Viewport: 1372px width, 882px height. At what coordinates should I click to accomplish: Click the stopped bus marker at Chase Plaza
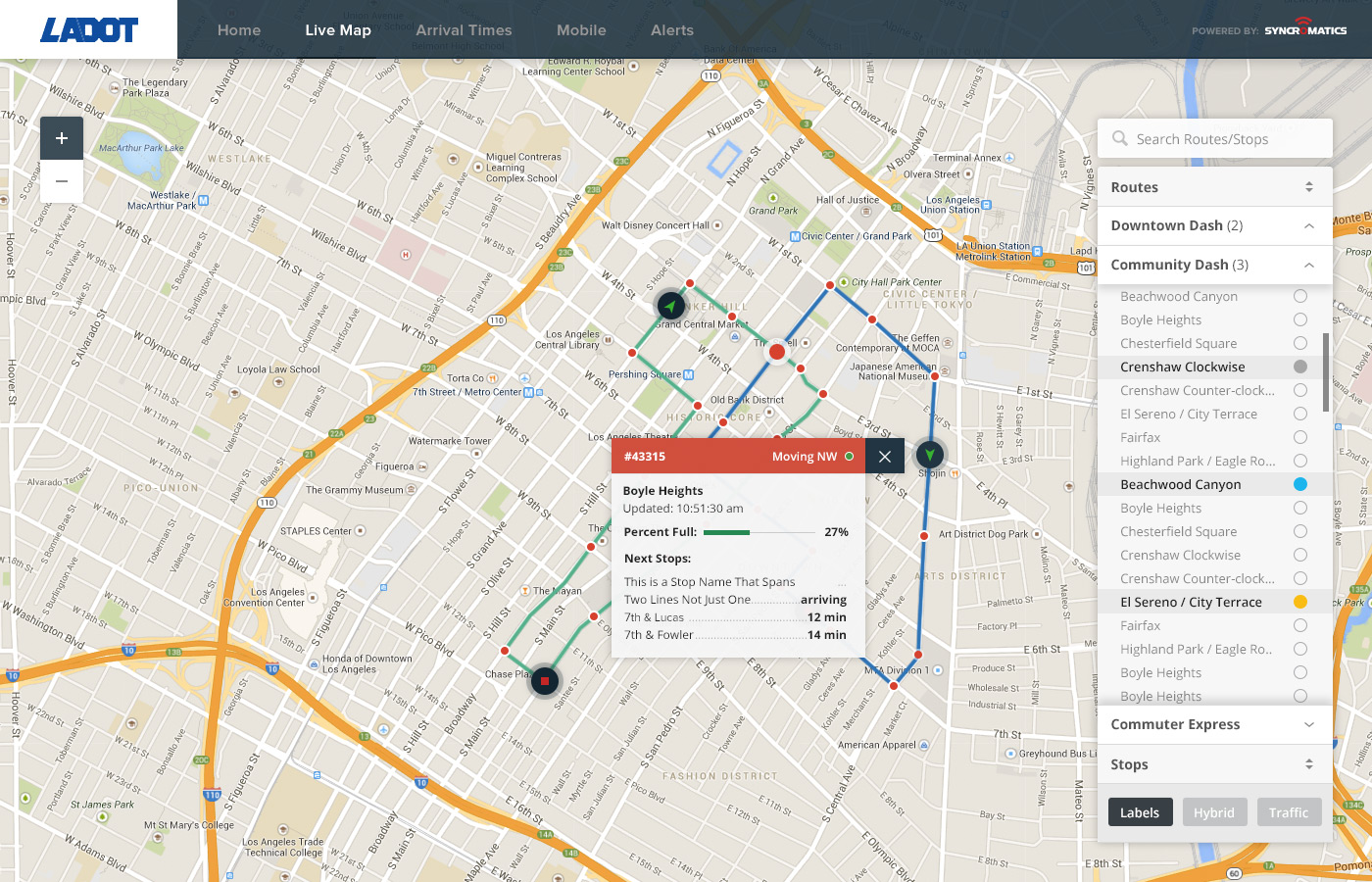(545, 681)
